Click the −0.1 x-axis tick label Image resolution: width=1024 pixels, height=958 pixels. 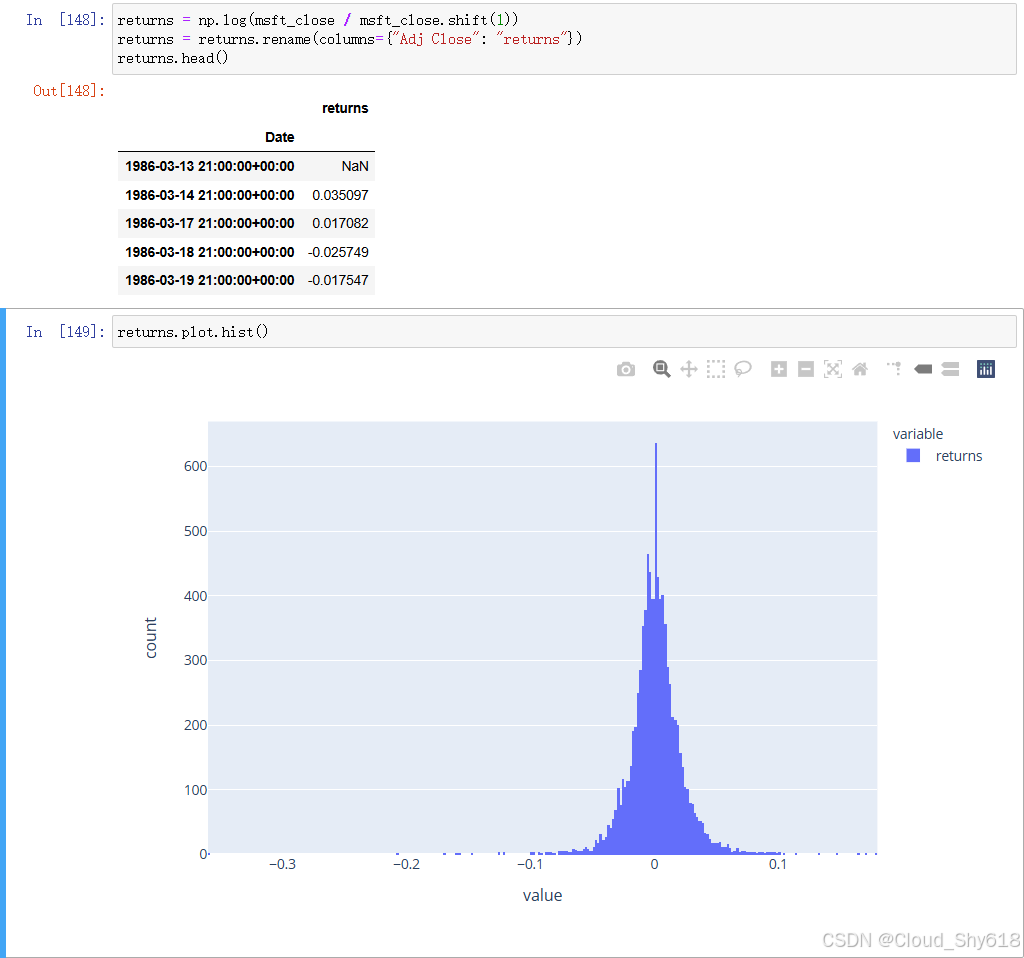click(530, 865)
